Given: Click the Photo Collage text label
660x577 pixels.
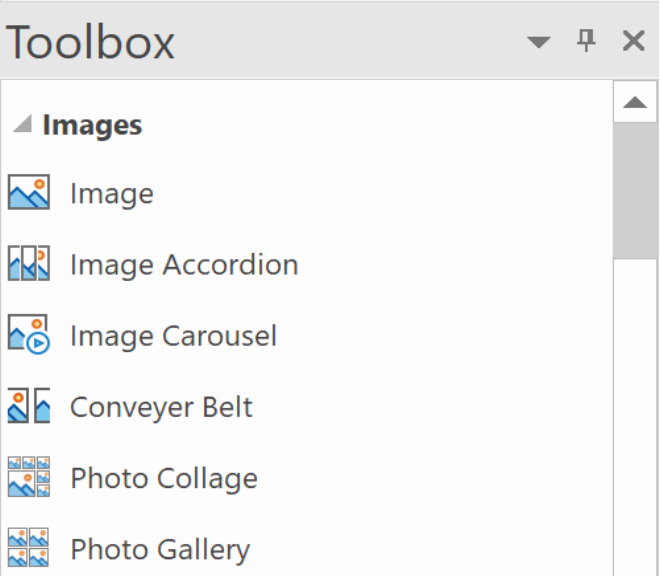Looking at the screenshot, I should click(164, 479).
